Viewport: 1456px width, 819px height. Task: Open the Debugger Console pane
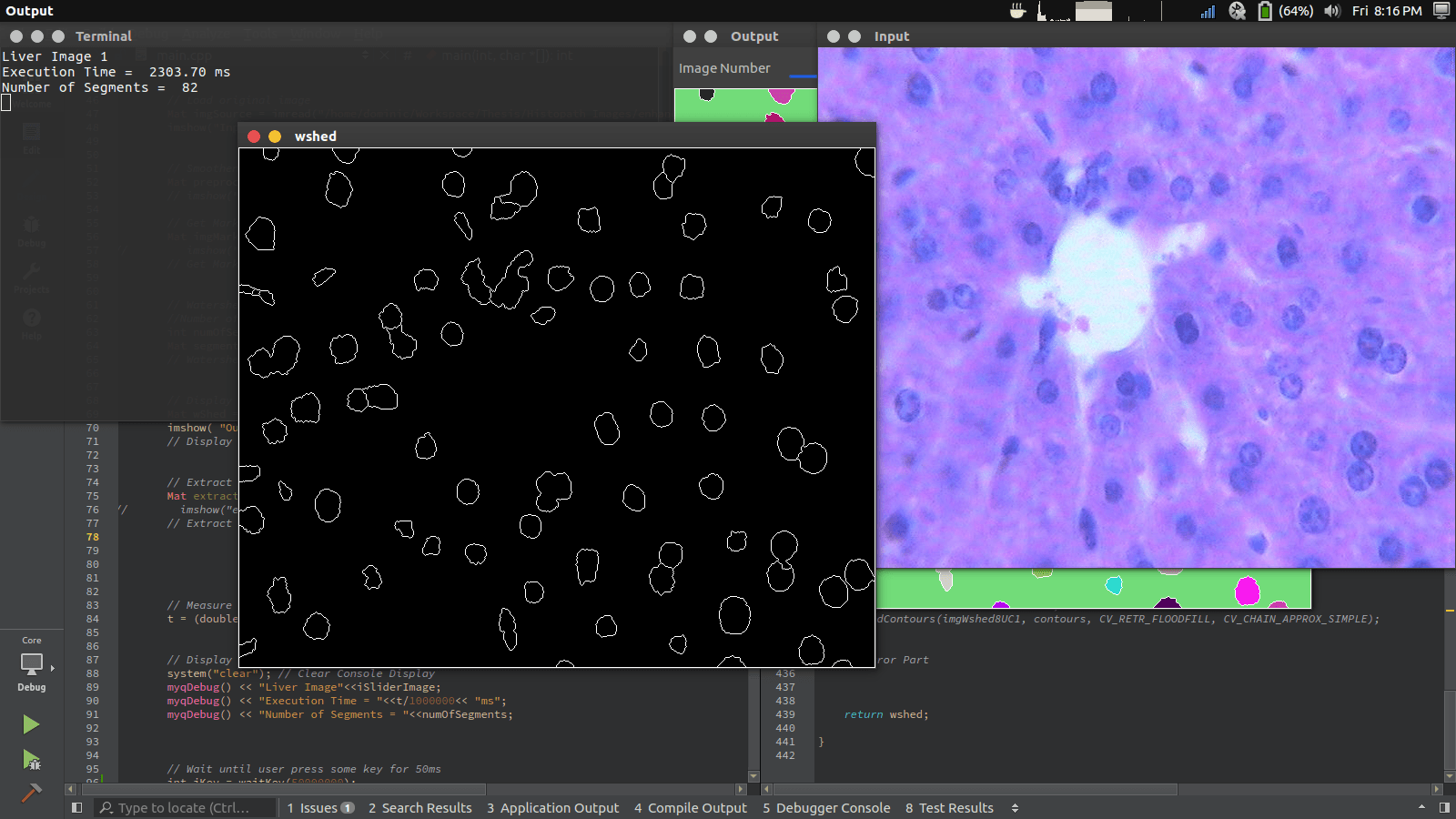pos(826,808)
